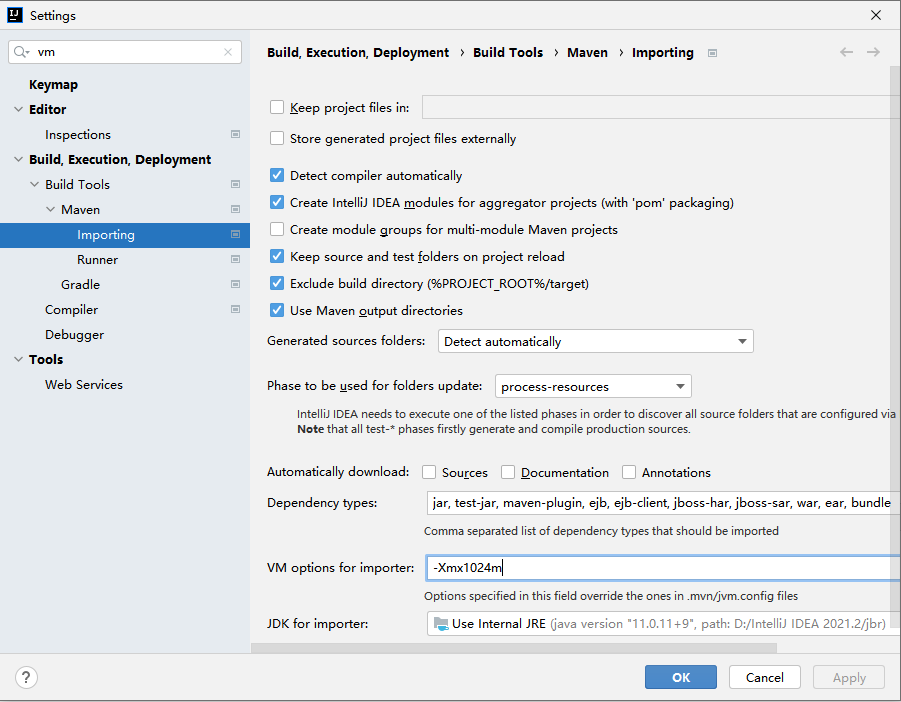
Task: Click Maven breadcrumb
Action: [587, 53]
